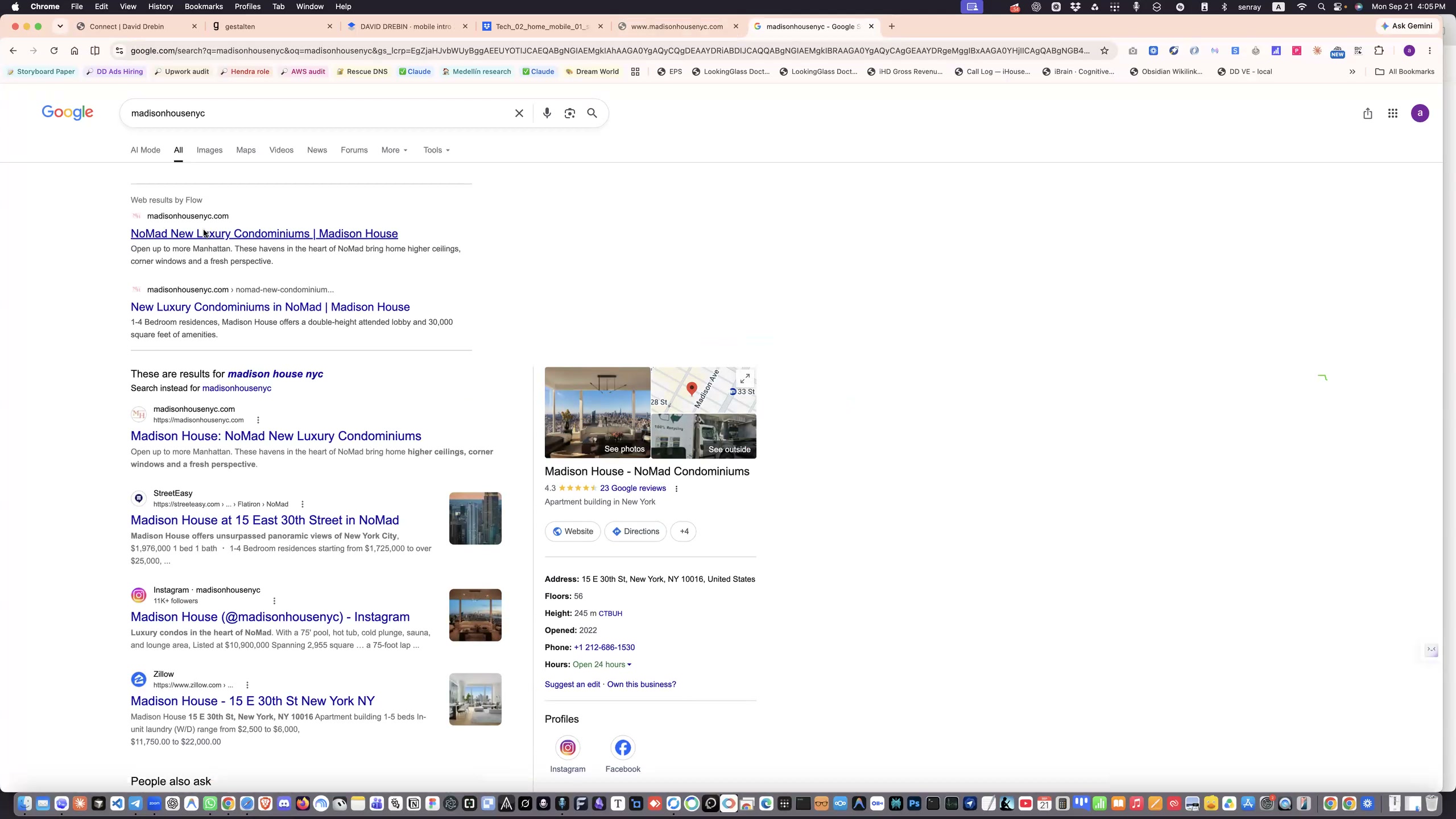Go back with the browser back arrow
Screen dimensions: 1456x819
pos(13,51)
